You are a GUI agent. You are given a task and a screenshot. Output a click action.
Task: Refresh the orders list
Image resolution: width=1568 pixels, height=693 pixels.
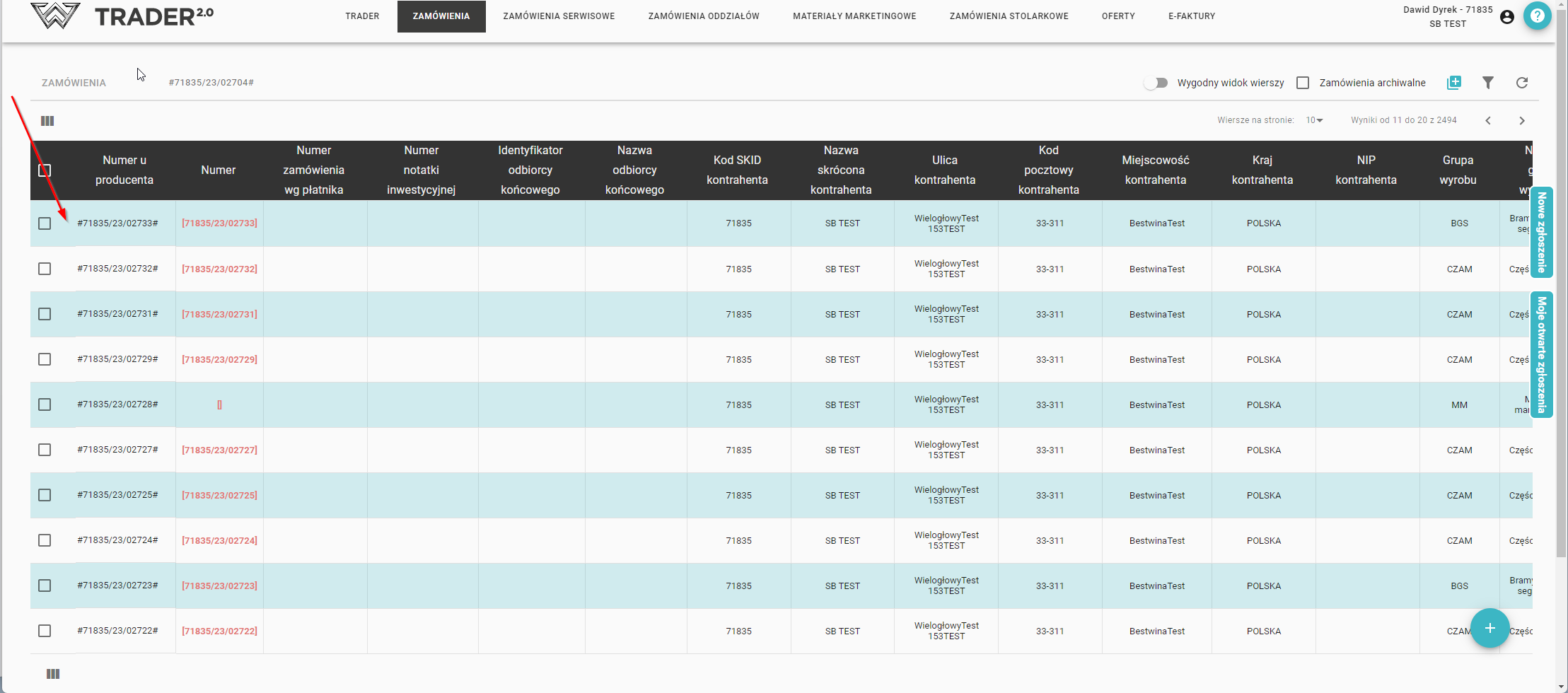(x=1521, y=83)
